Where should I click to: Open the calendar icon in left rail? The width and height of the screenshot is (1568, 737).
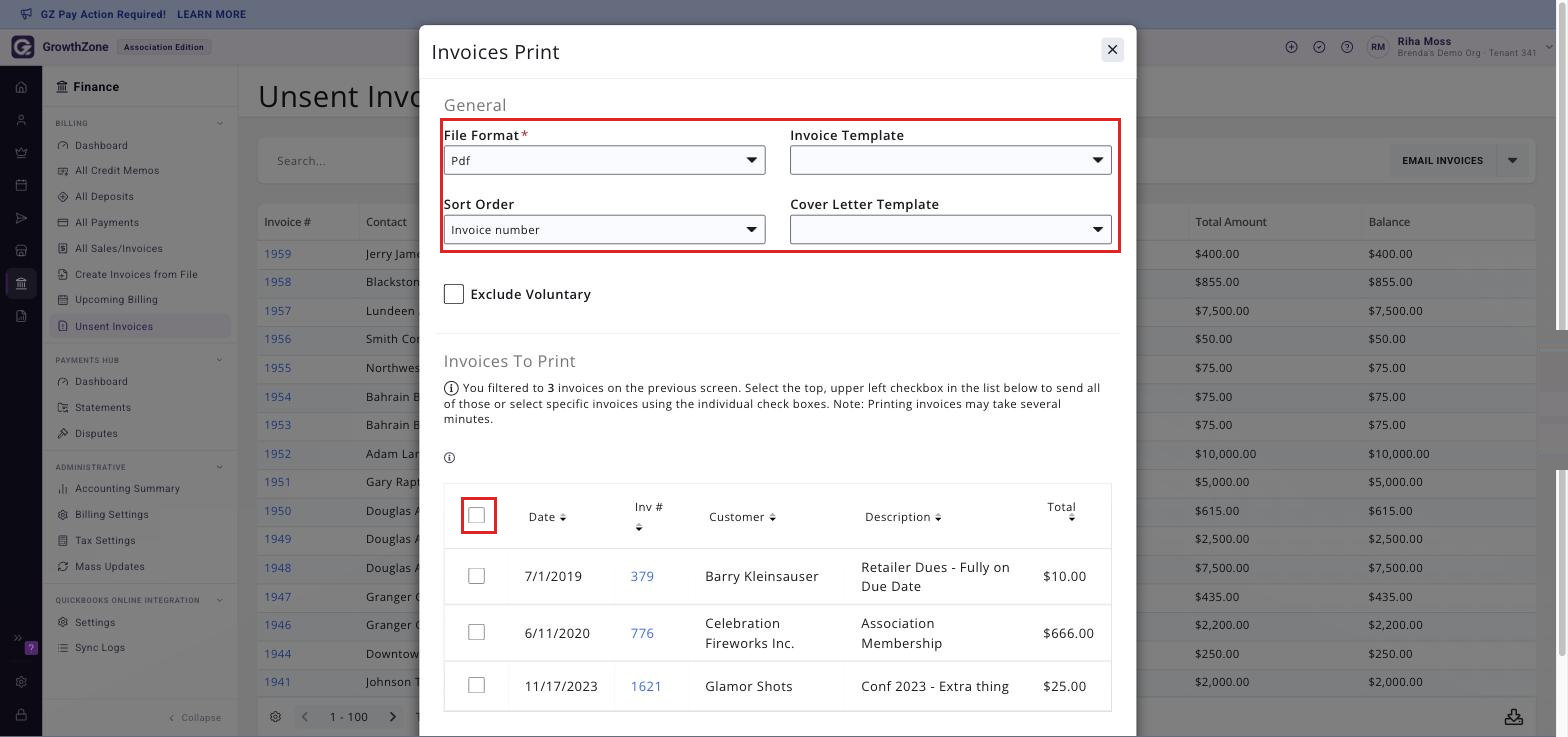(21, 185)
